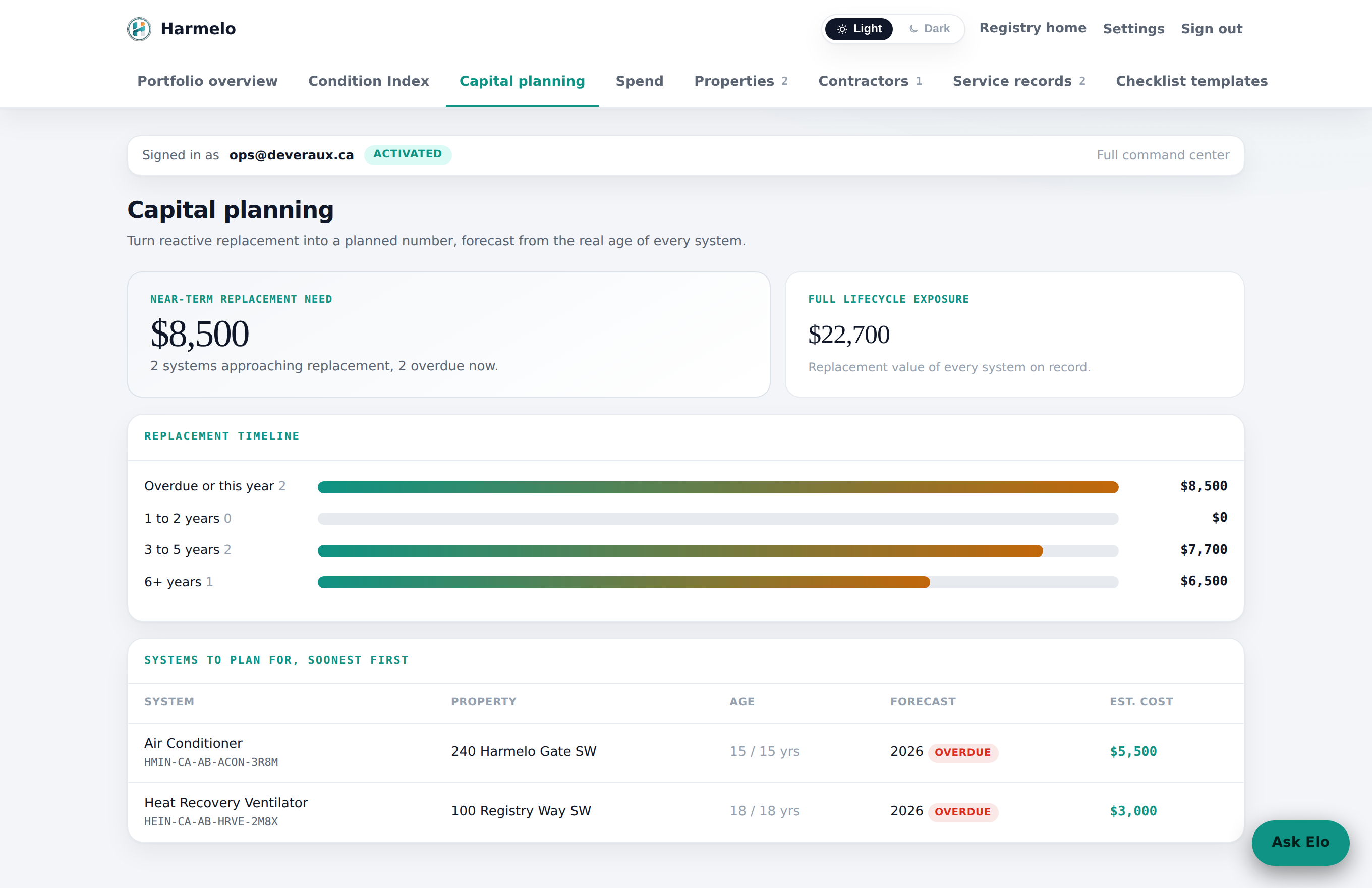Click the $6,500 timeline amount

coord(1204,581)
